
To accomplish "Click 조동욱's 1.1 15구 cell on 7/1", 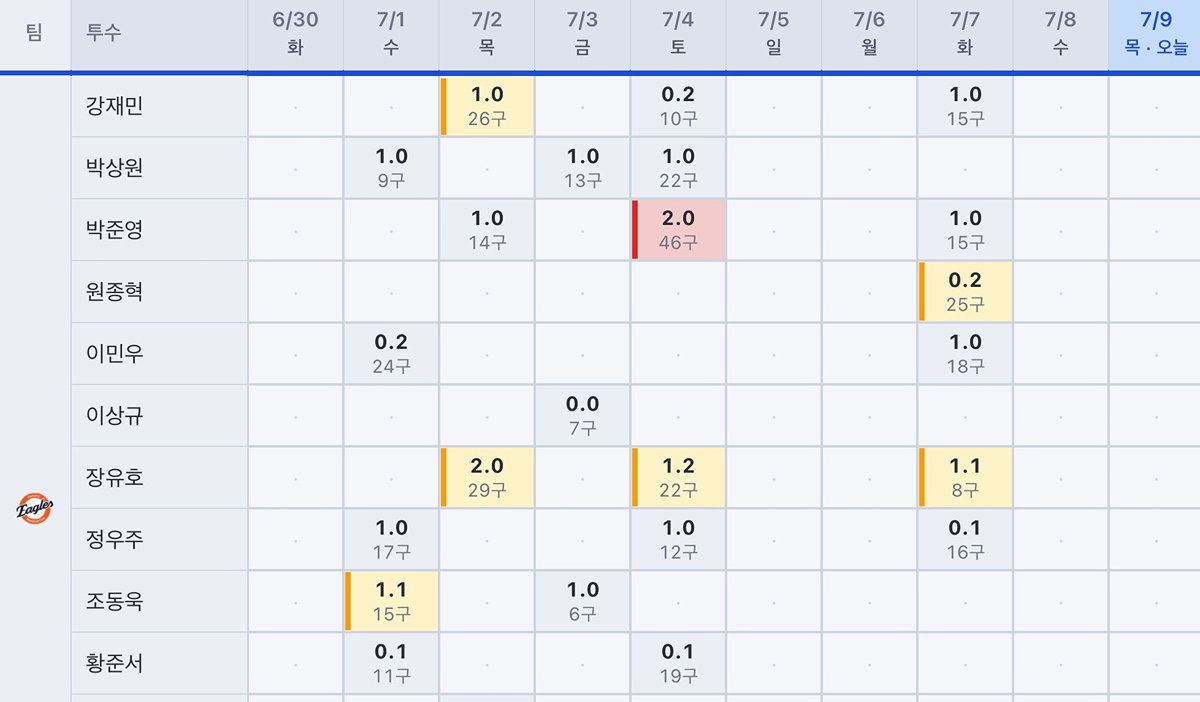I will (391, 602).
